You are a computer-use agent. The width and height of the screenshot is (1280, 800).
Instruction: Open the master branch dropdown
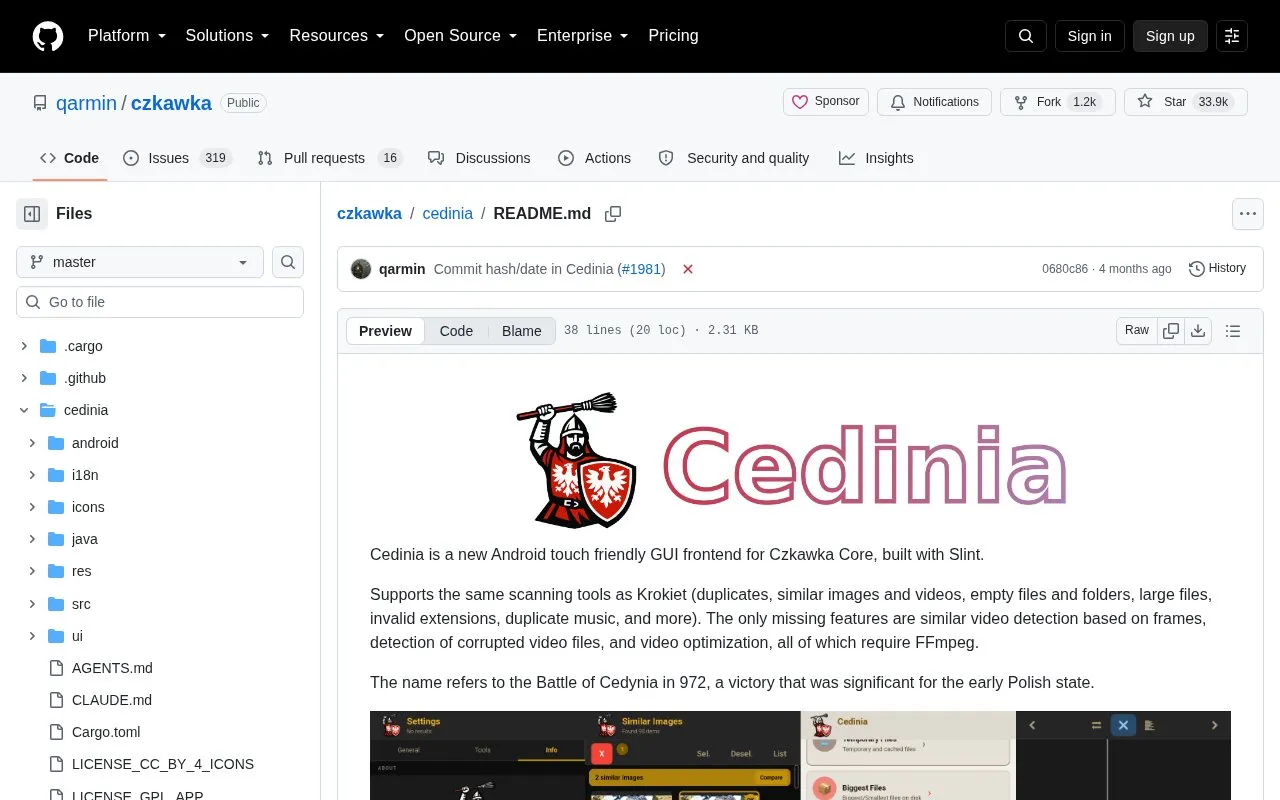pos(140,262)
